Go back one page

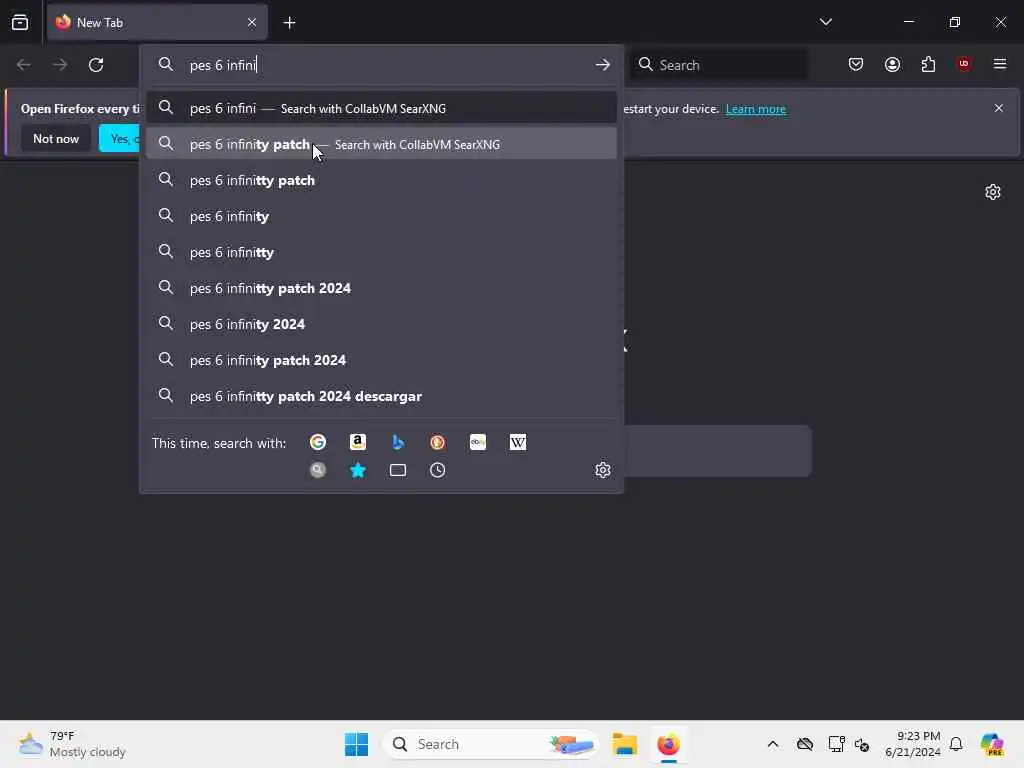tap(24, 65)
